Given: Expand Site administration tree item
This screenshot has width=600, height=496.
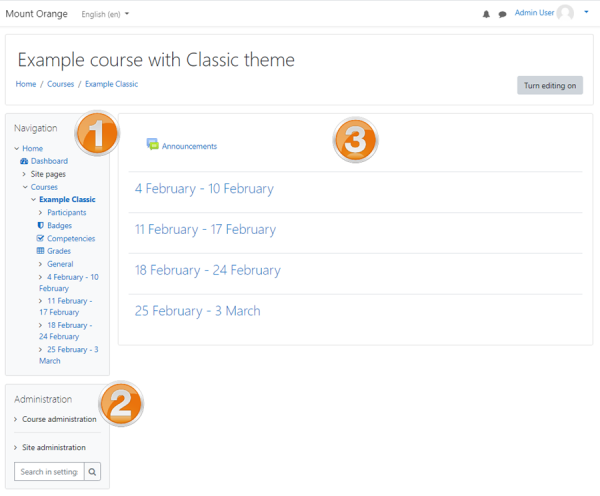Looking at the screenshot, I should pos(53,447).
